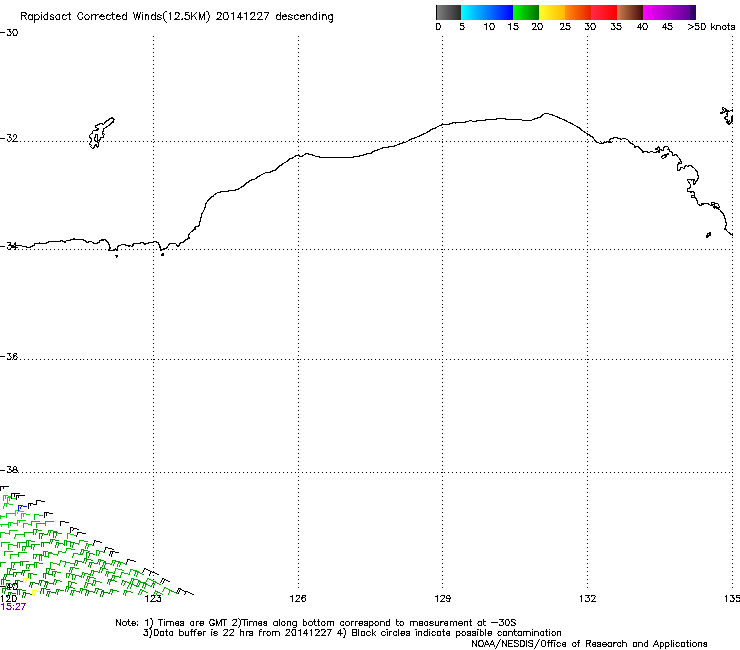The height and width of the screenshot is (650, 740).
Task: Click the "Data buffer is 22 hrs" note line
Action: click(352, 633)
